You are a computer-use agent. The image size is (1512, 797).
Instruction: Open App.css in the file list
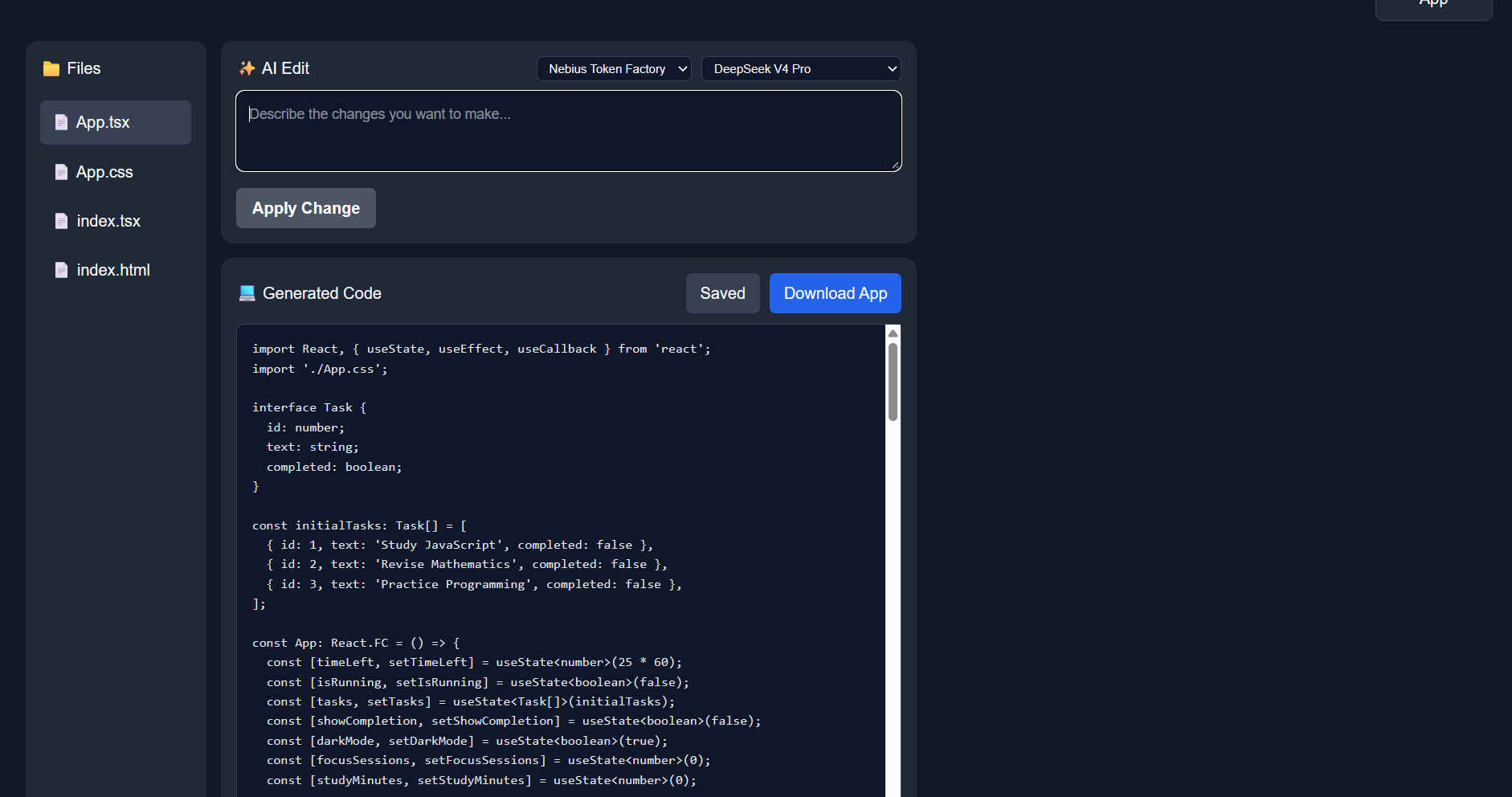[116, 172]
